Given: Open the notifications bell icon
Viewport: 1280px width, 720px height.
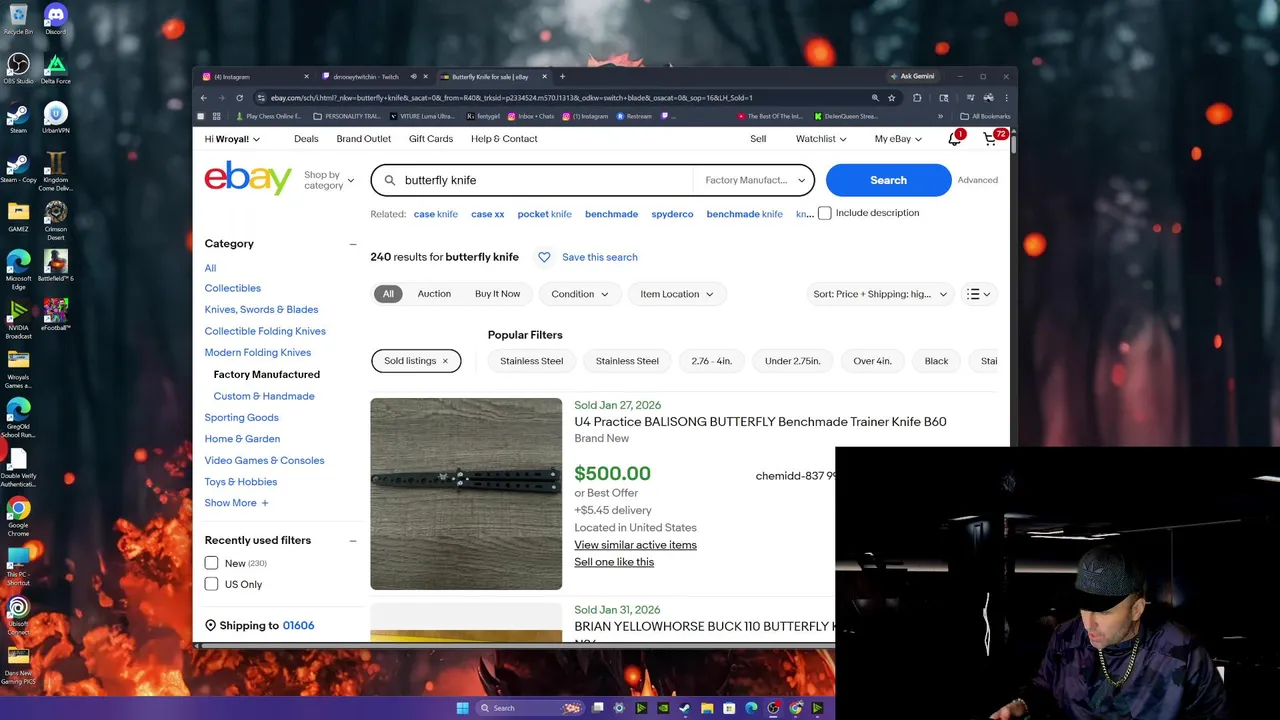Looking at the screenshot, I should pos(954,139).
